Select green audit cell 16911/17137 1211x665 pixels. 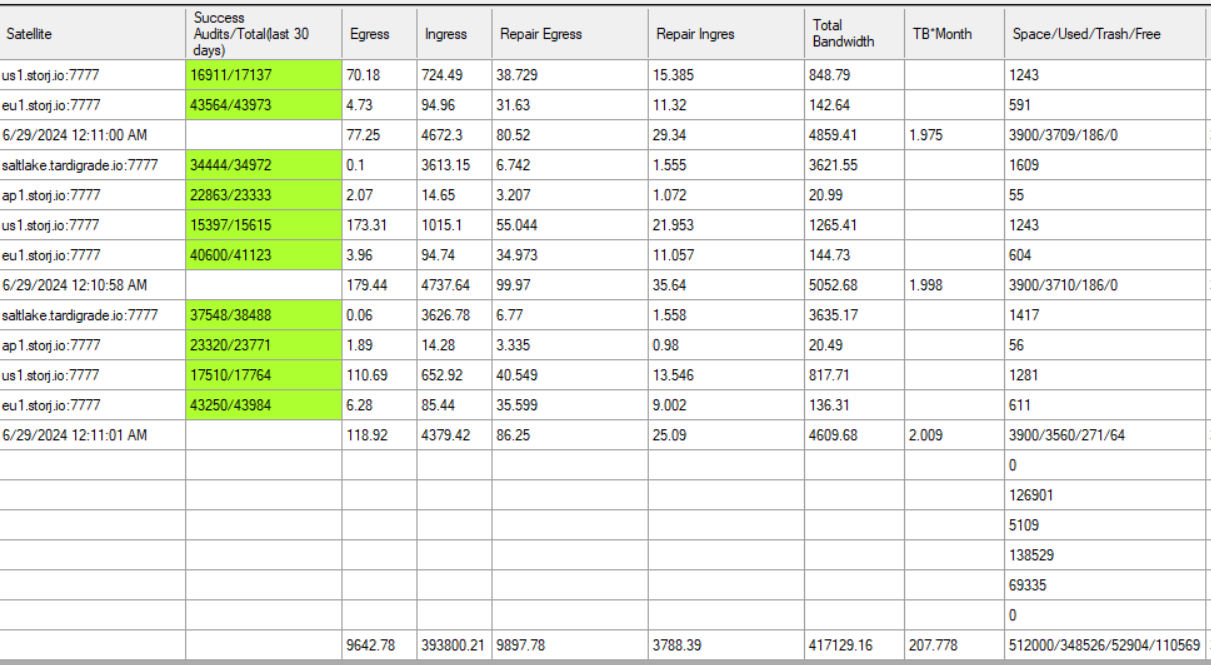pyautogui.click(x=263, y=75)
